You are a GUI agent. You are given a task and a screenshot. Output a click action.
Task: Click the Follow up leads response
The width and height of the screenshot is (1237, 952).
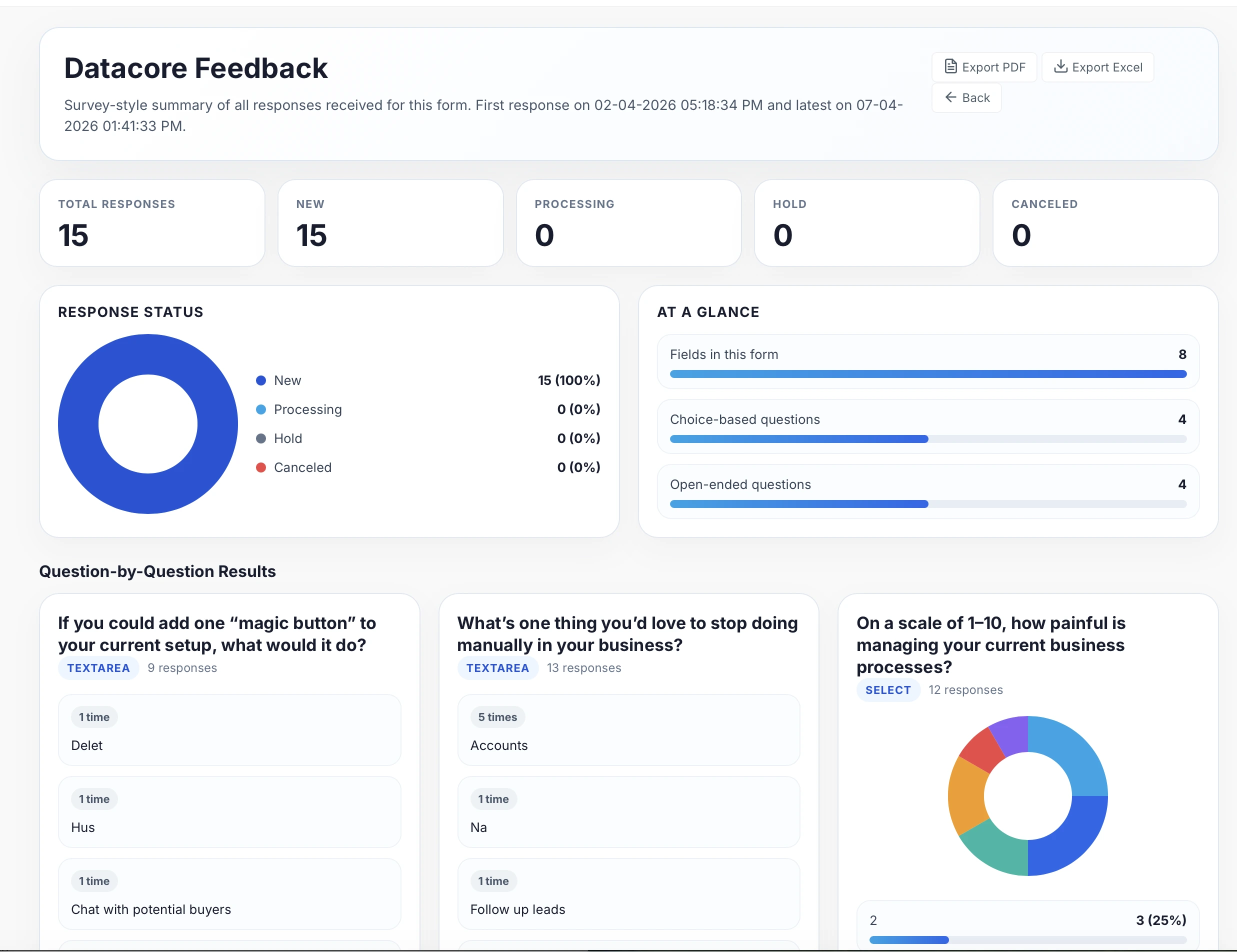[x=628, y=894]
